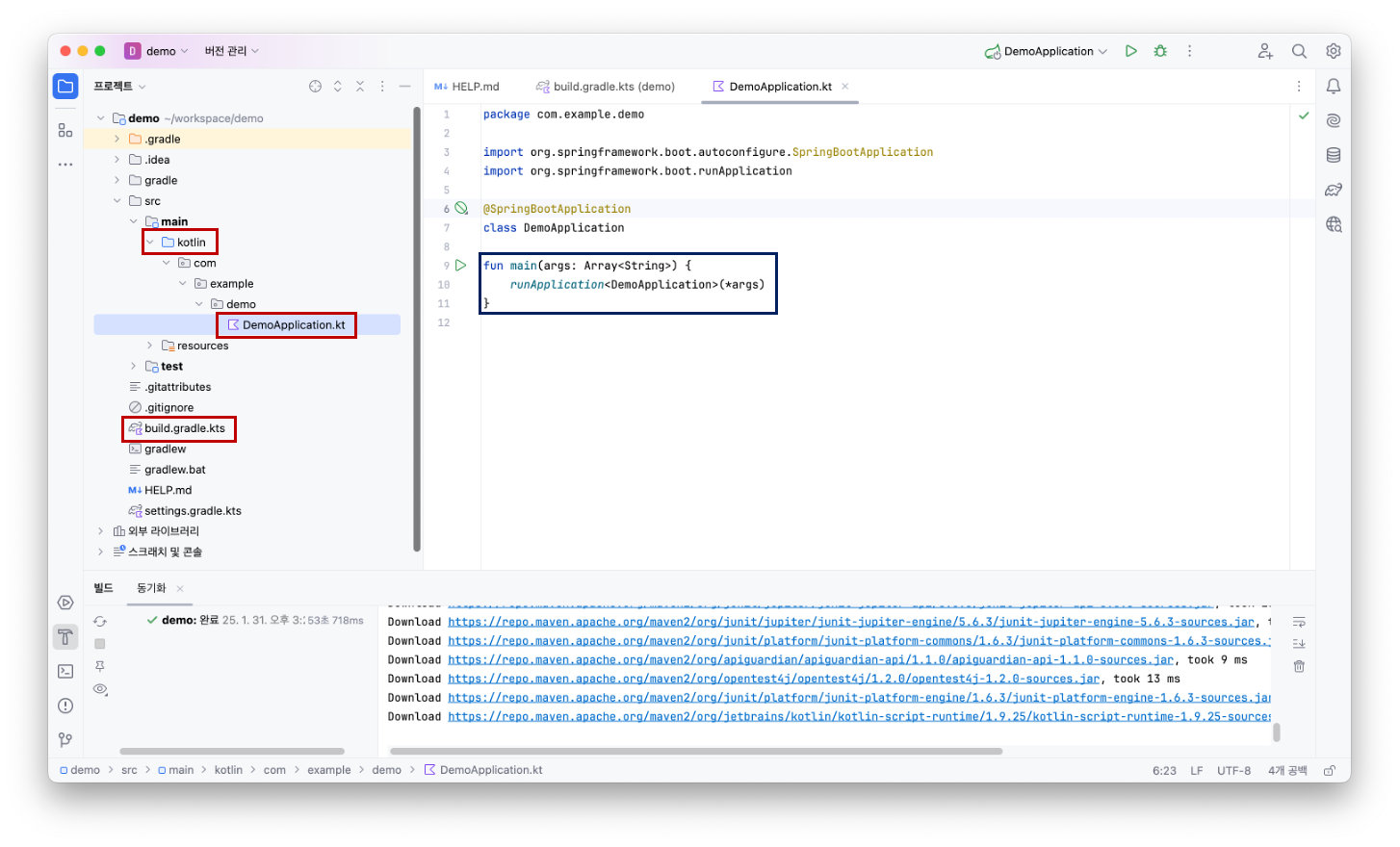Open the demo project dropdown
This screenshot has width=1400, height=847.
coord(157,51)
